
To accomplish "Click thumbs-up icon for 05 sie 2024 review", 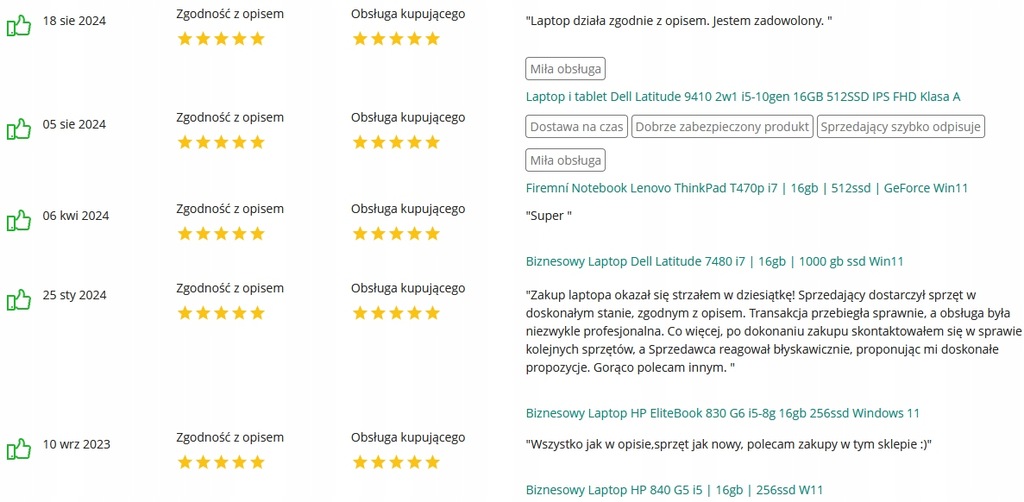I will click(19, 129).
